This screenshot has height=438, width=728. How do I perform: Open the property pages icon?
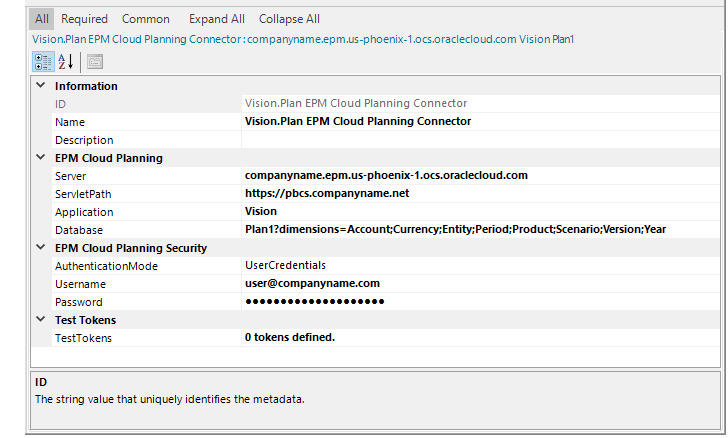point(95,62)
